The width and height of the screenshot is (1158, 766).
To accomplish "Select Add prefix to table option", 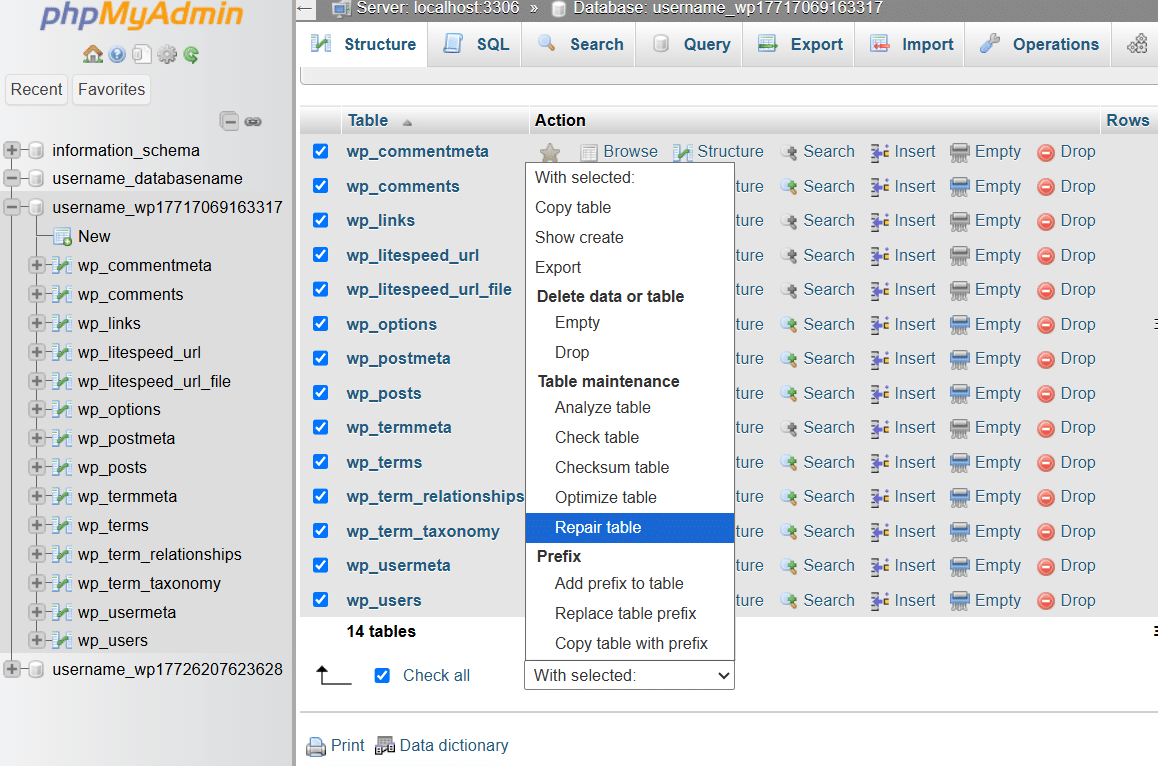I will (630, 584).
